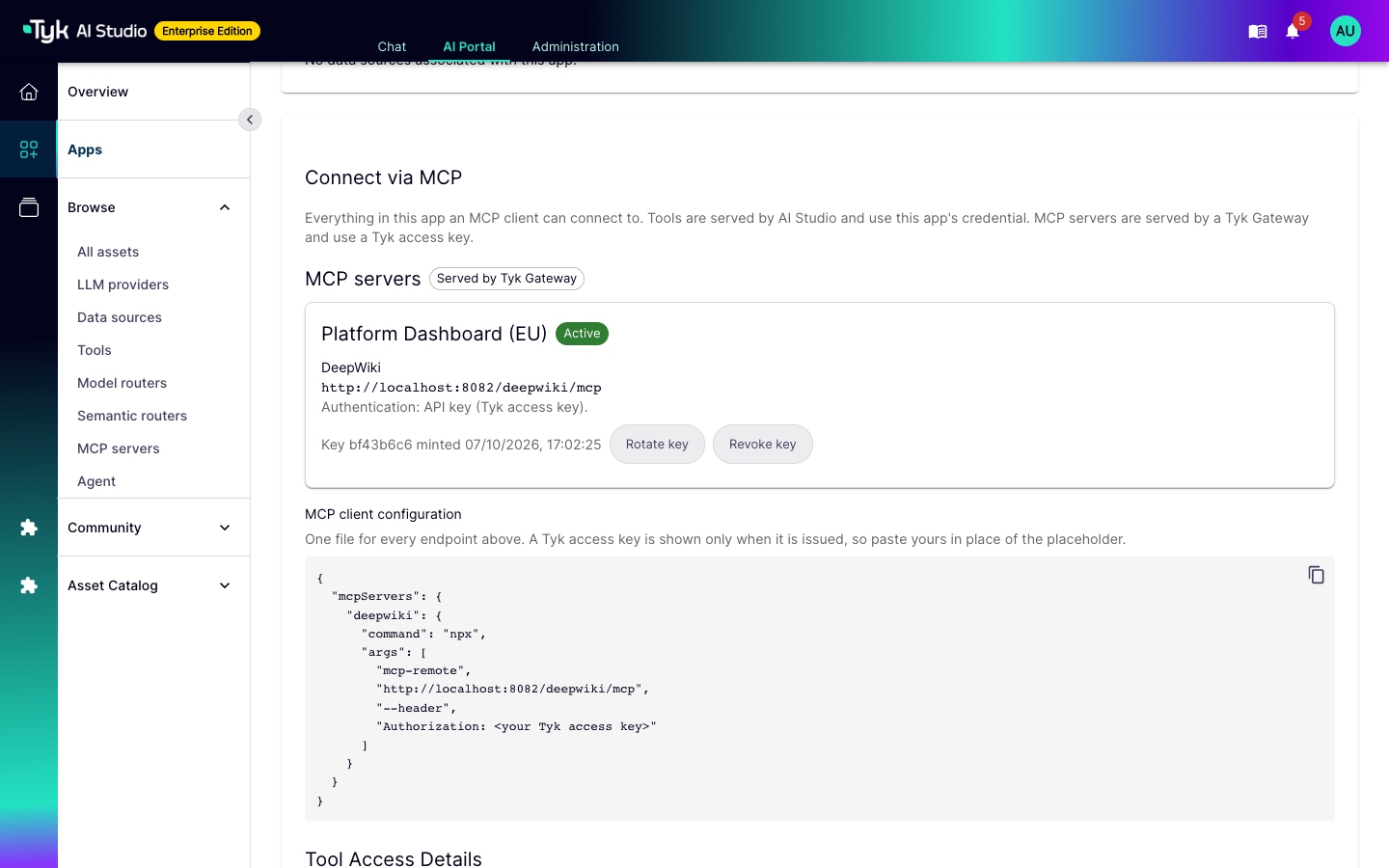This screenshot has width=1389, height=868.
Task: Click the Connect via MCP heading
Action: (x=384, y=177)
